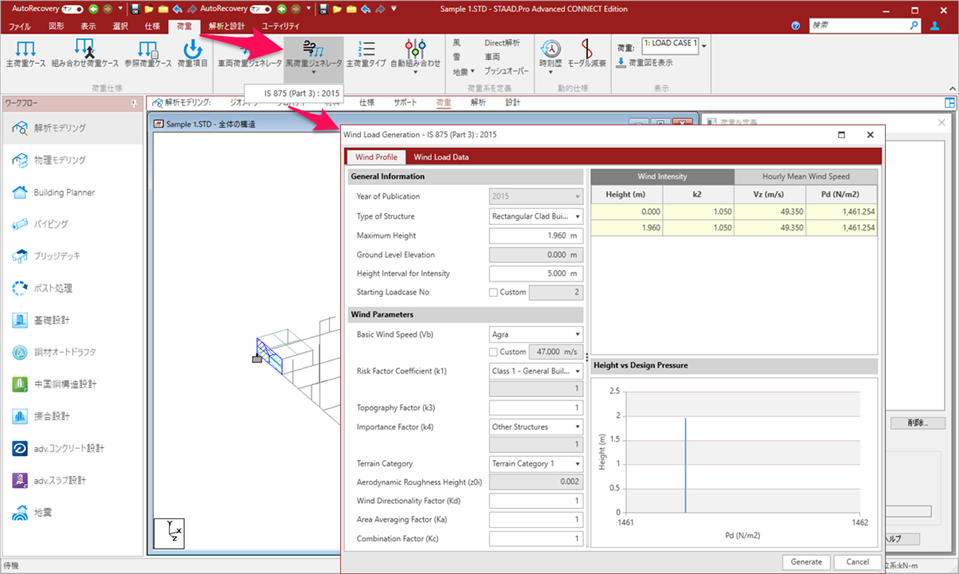The width and height of the screenshot is (959, 574).
Task: Open the Importance Factor k4 dropdown
Action: click(x=536, y=427)
